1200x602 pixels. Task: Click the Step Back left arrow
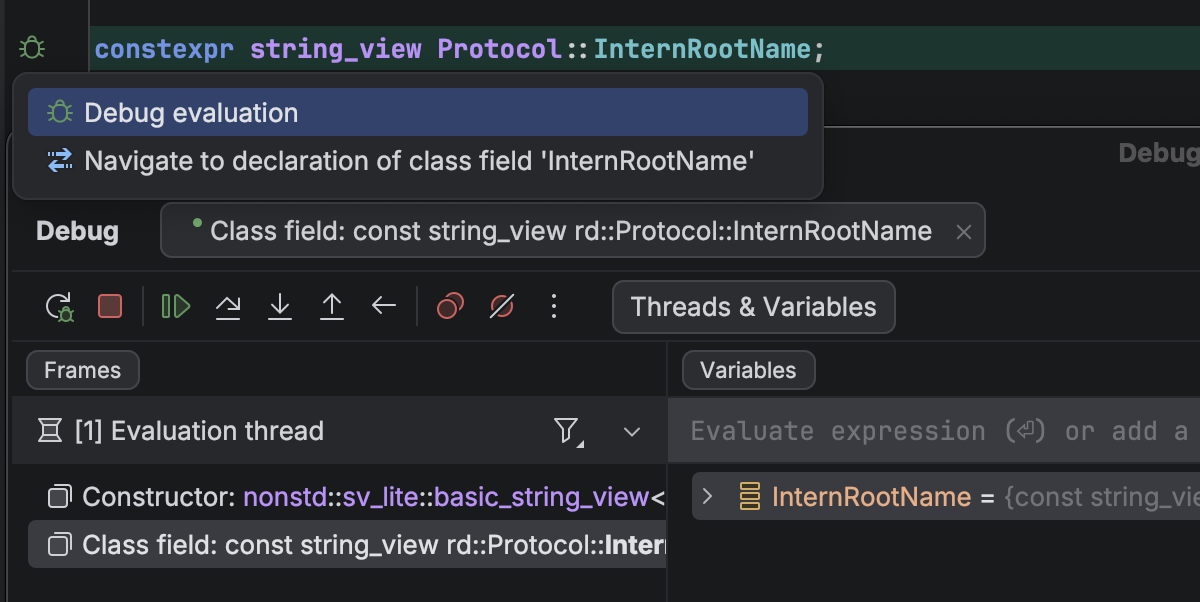384,306
